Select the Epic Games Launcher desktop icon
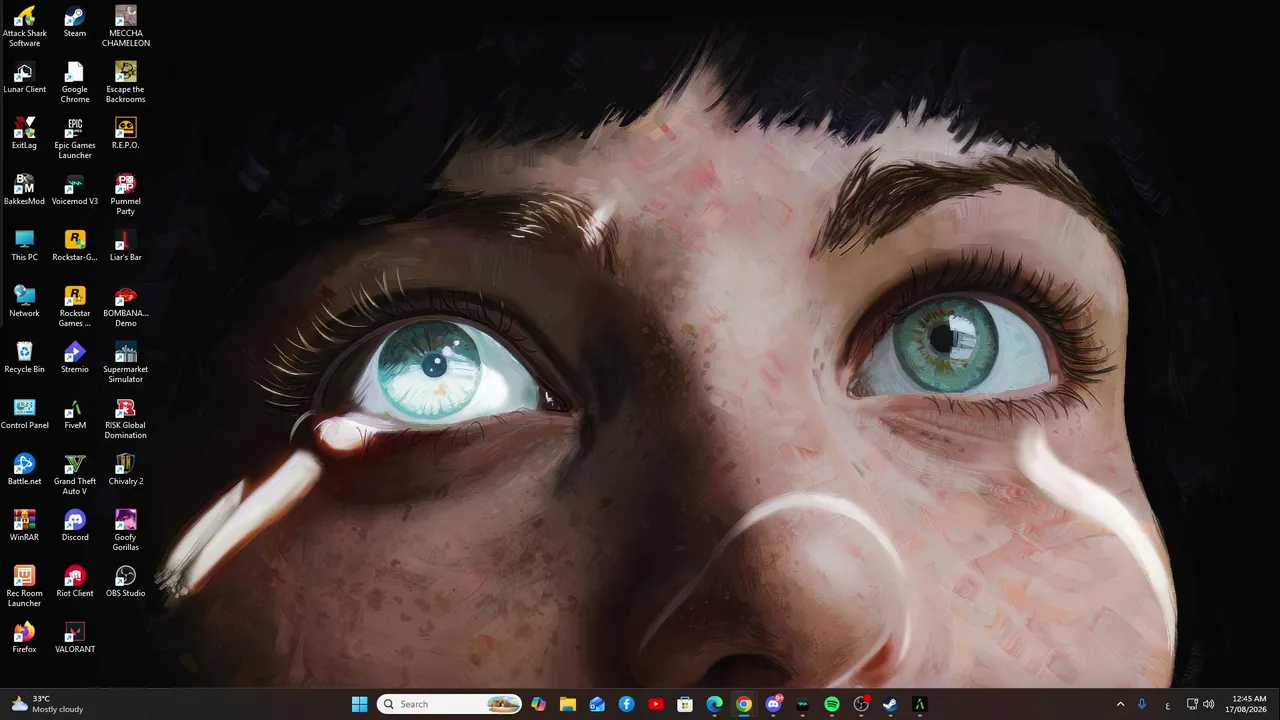Viewport: 1280px width, 720px height. click(75, 138)
